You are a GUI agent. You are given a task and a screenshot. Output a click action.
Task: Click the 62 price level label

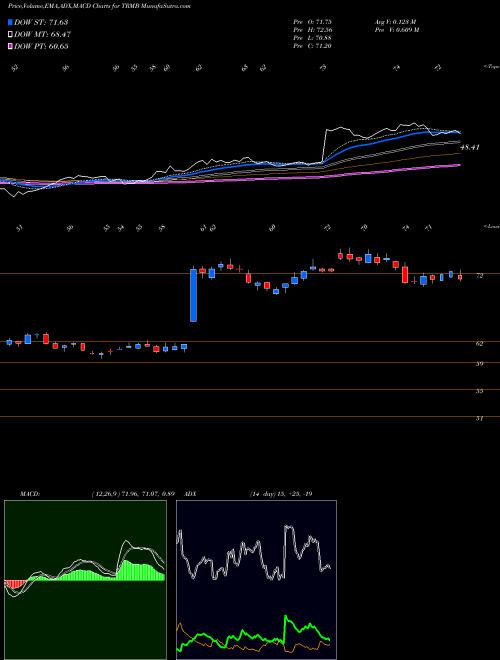click(479, 343)
